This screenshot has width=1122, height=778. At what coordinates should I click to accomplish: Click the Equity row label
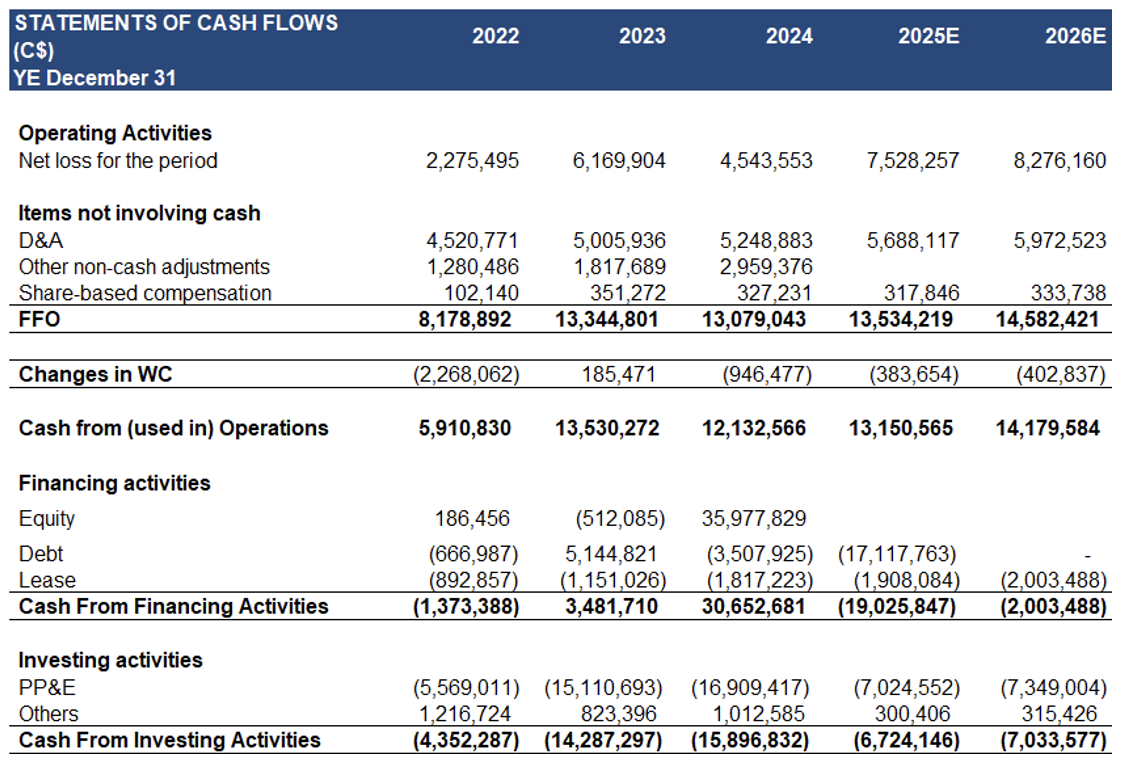click(47, 519)
